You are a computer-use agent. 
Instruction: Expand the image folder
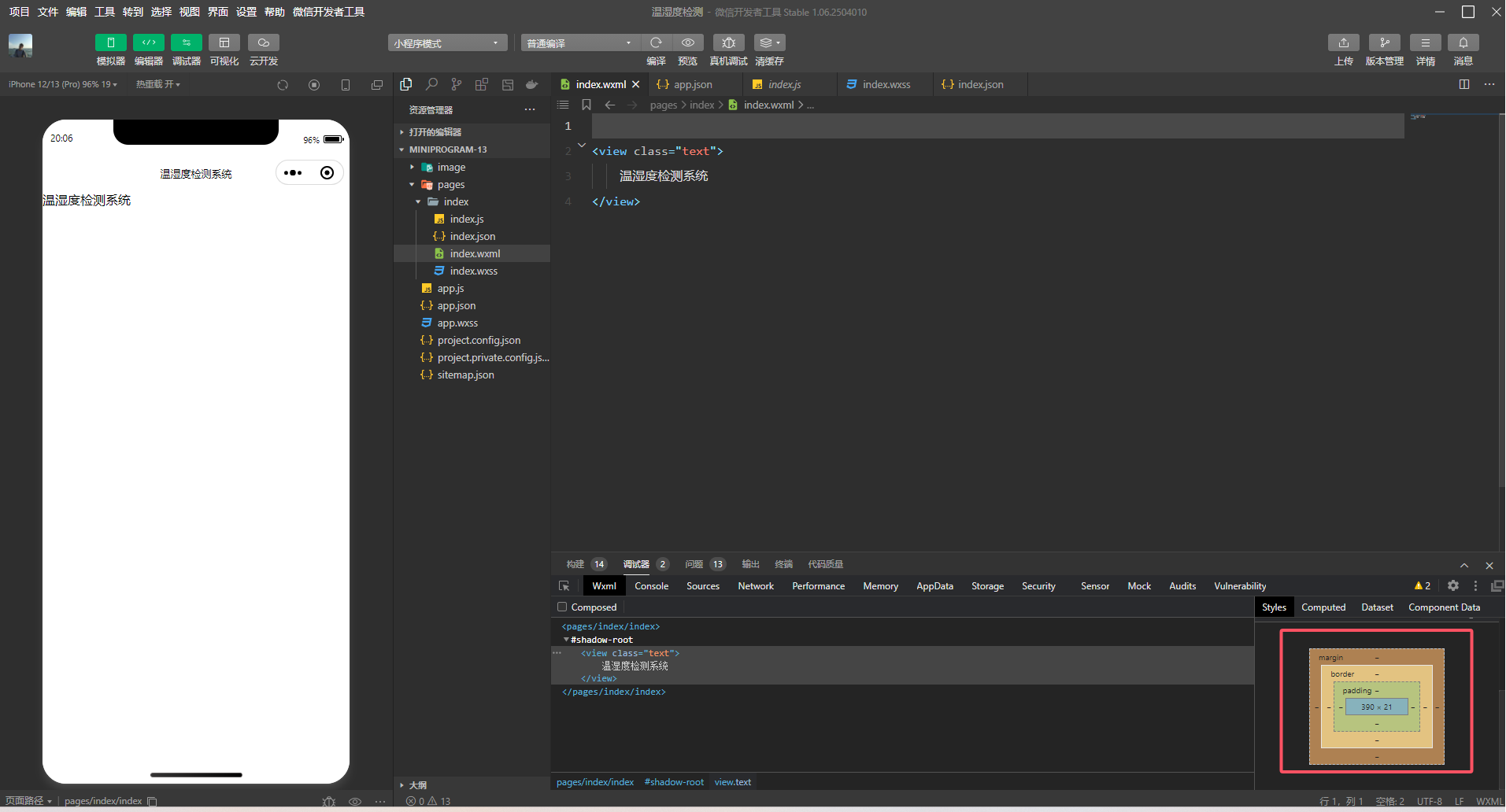click(451, 168)
